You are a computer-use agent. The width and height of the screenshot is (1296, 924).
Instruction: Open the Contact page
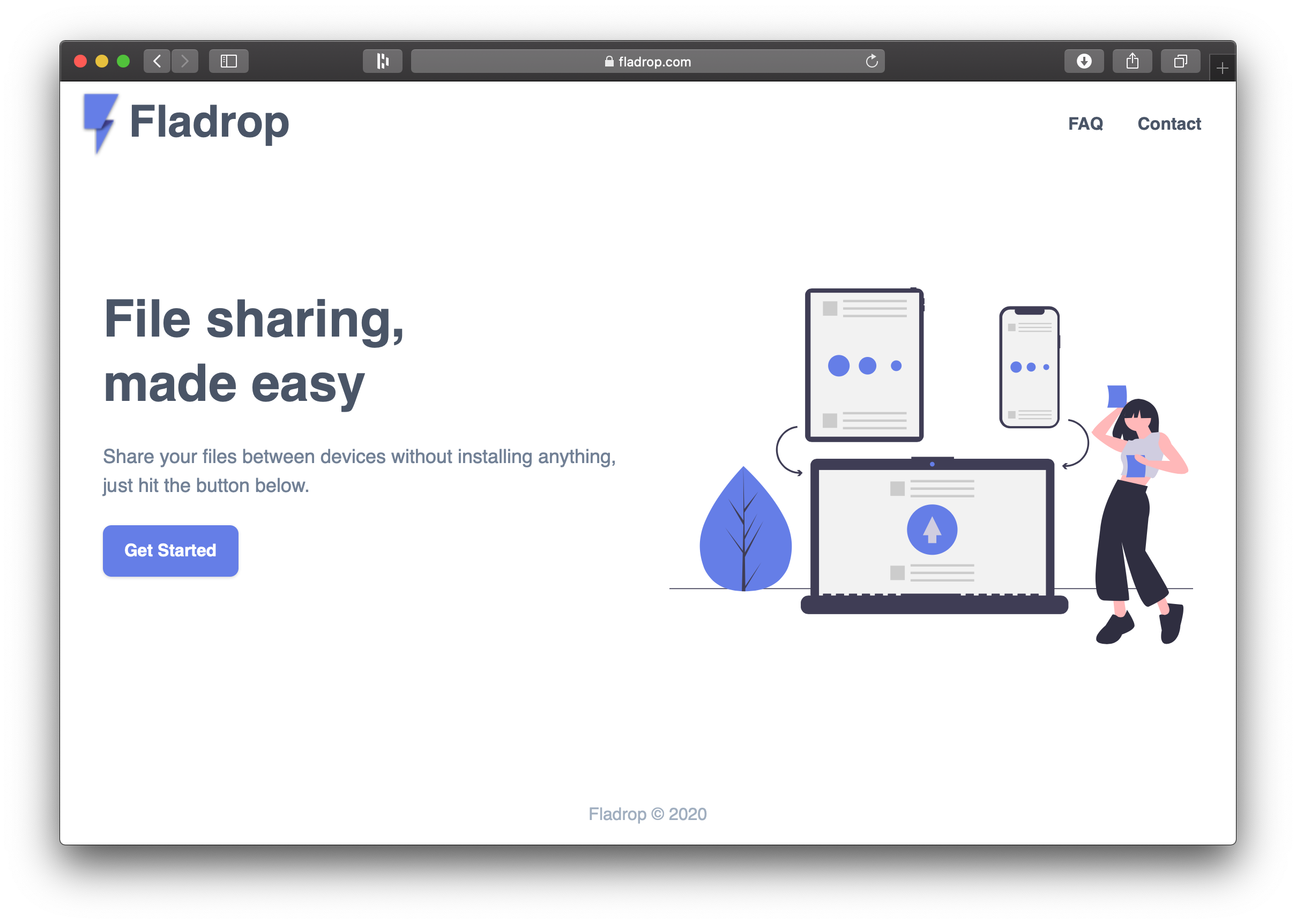1169,123
